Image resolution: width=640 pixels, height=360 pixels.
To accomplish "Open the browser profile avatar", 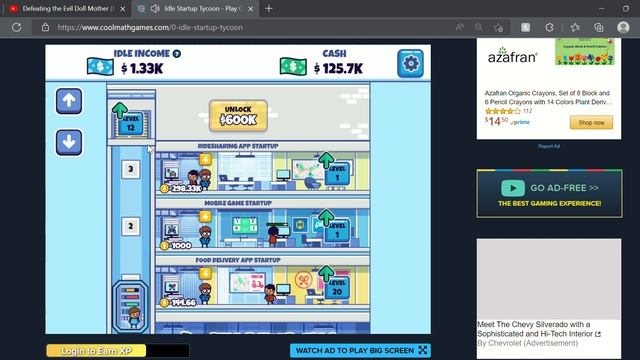I will pos(623,27).
